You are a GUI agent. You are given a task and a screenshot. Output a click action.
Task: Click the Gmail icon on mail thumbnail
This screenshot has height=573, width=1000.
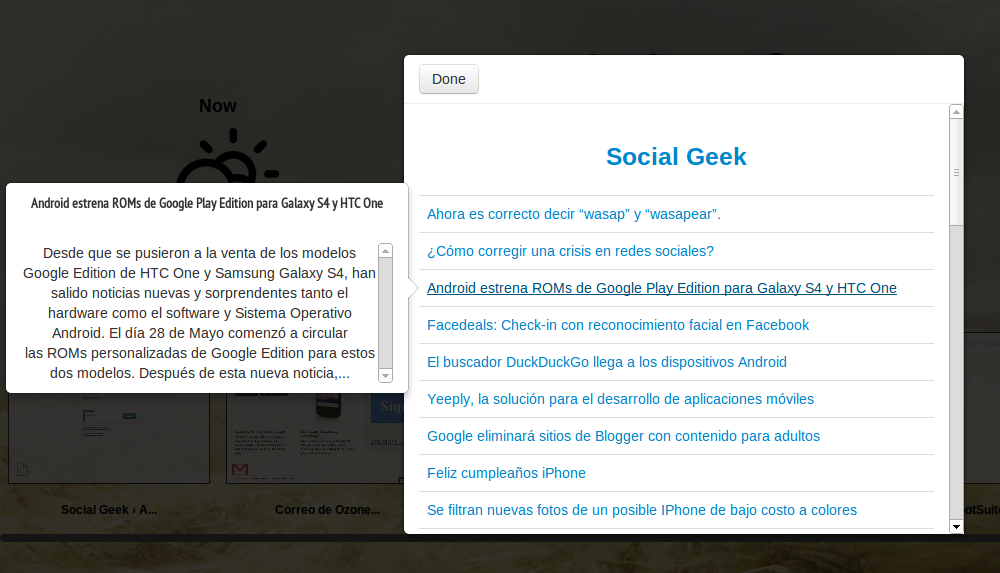pyautogui.click(x=240, y=469)
